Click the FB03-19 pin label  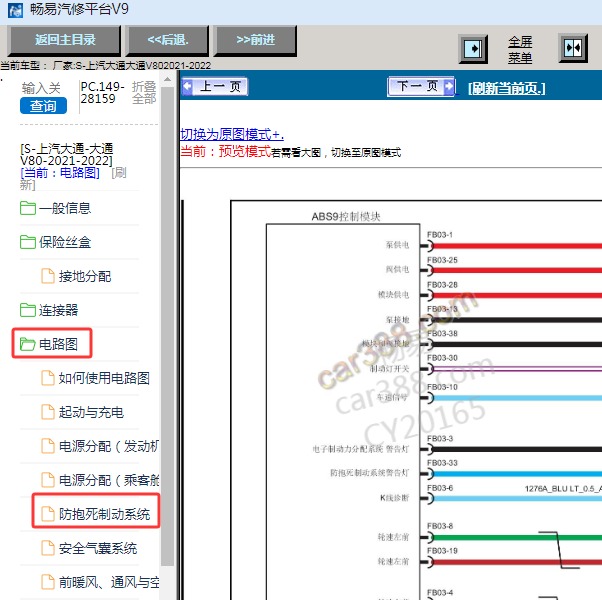(x=442, y=551)
